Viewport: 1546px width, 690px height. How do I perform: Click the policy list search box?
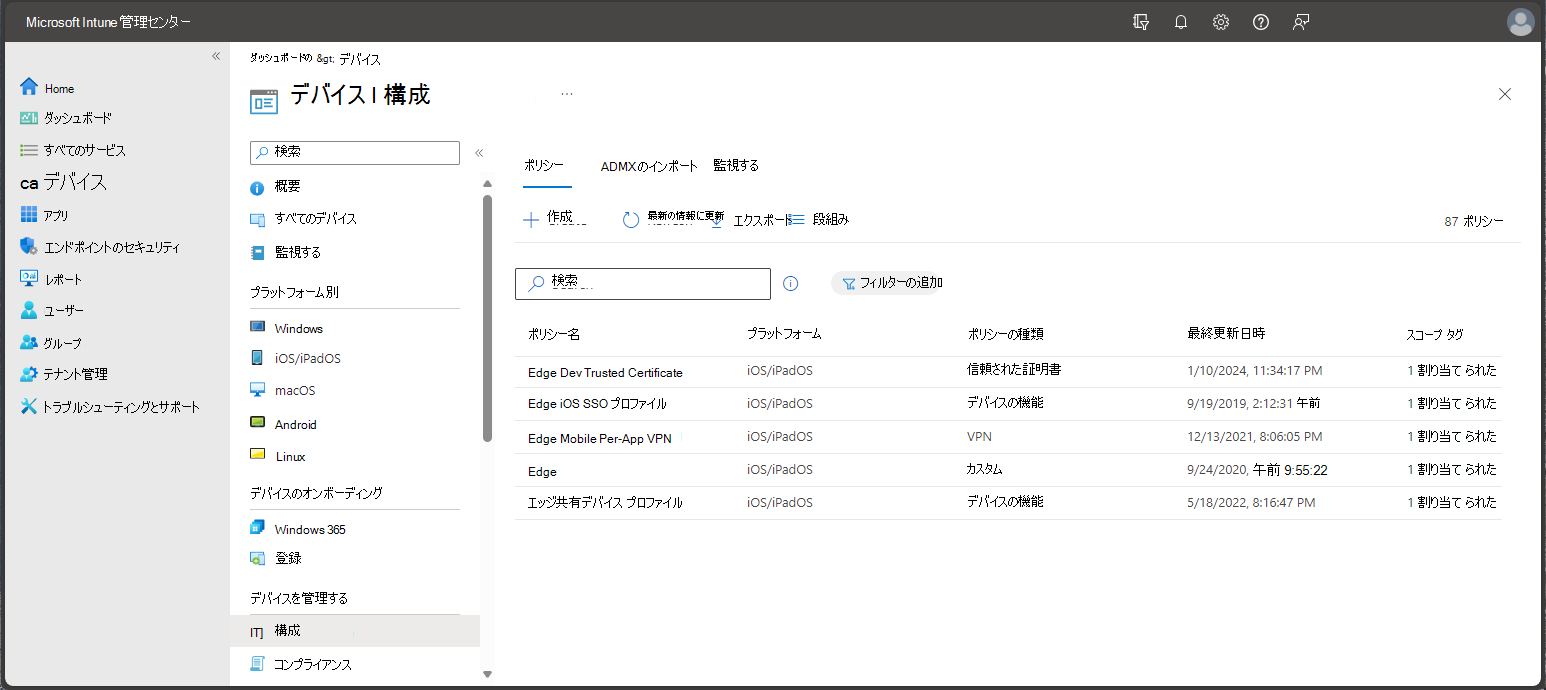coord(643,284)
